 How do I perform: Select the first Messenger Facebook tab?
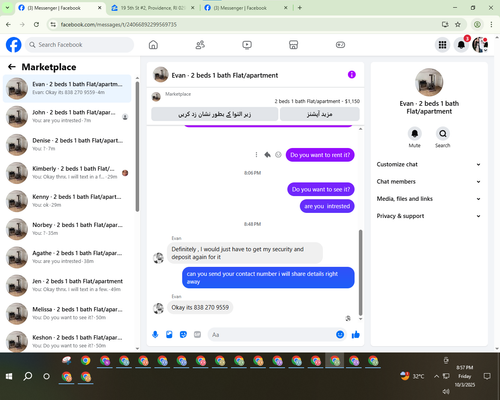point(60,8)
